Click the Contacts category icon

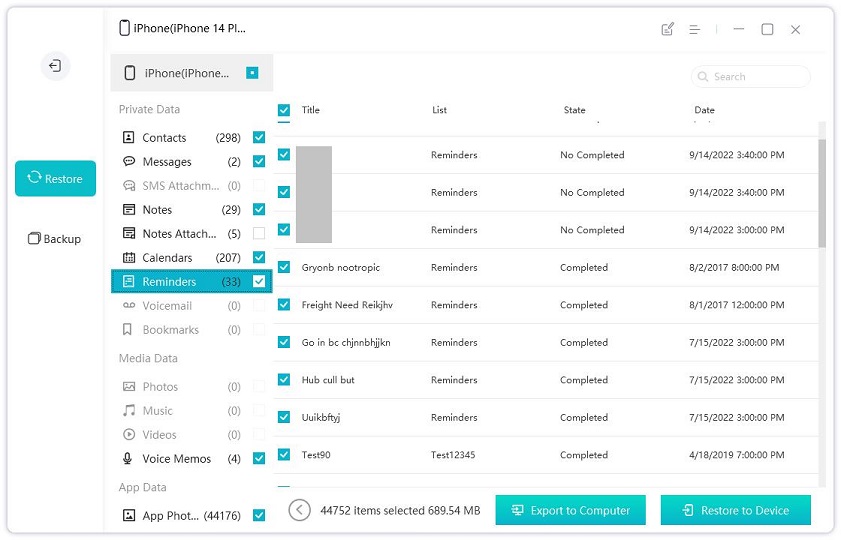point(129,137)
